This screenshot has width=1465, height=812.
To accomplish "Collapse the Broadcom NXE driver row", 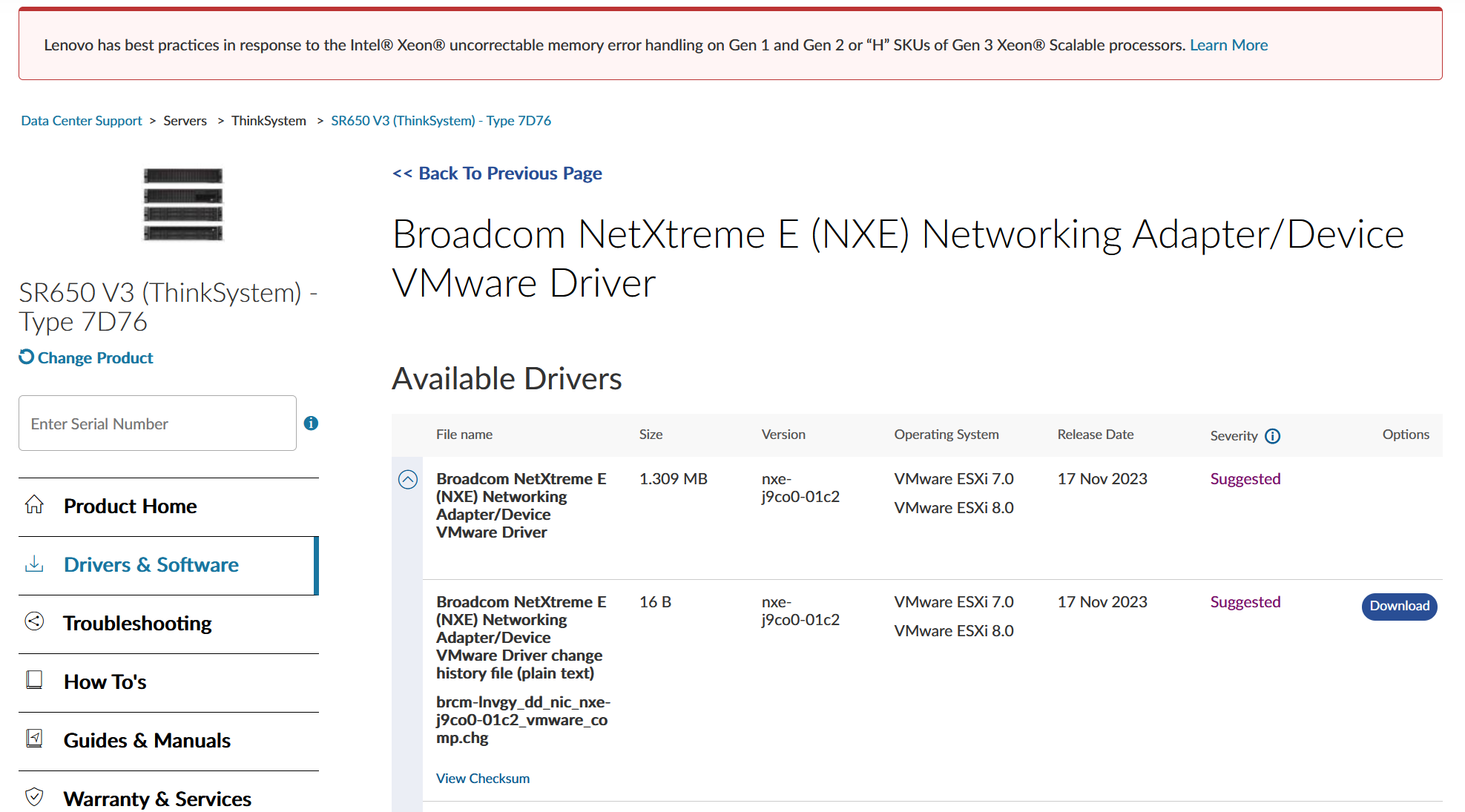I will [408, 480].
